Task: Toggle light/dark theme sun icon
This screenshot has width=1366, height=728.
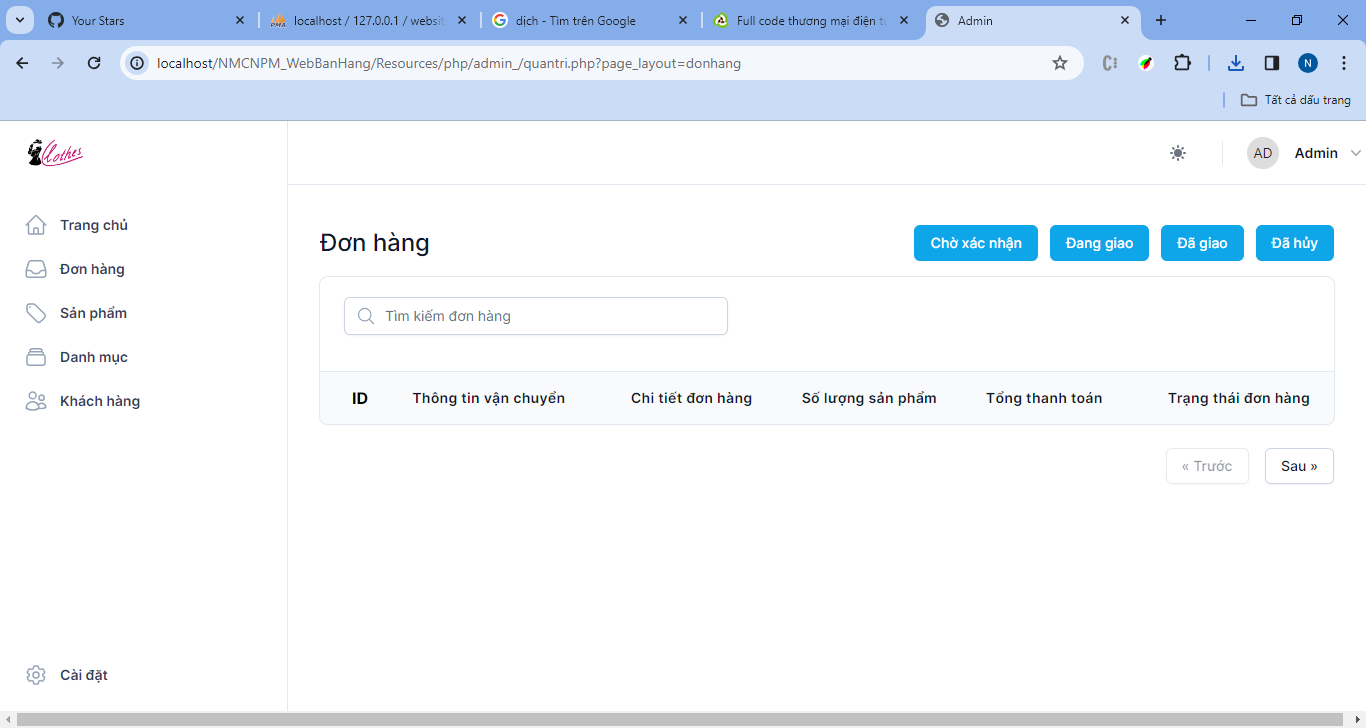Action: tap(1178, 153)
